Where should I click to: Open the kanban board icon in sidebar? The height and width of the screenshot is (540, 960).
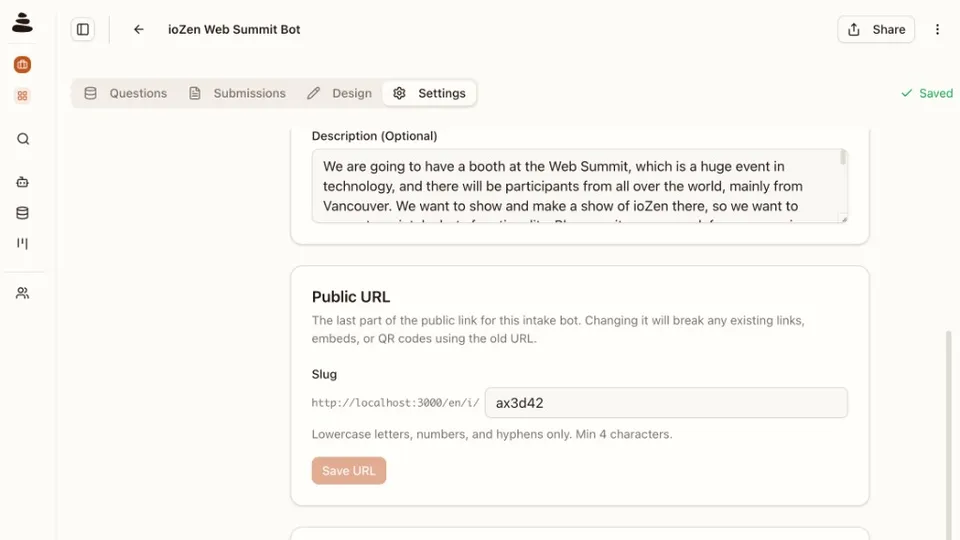[23, 243]
